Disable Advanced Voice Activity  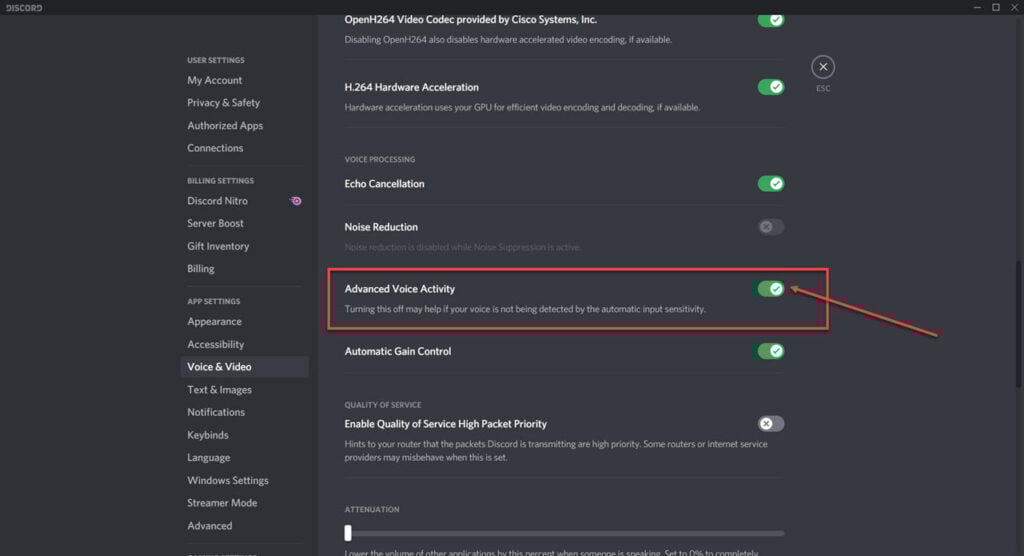(771, 289)
